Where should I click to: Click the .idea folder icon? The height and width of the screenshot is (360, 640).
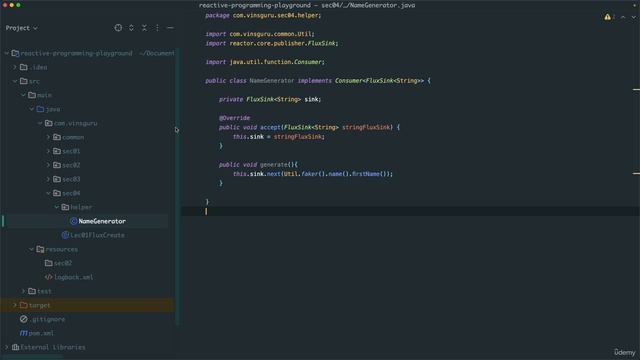(x=24, y=67)
